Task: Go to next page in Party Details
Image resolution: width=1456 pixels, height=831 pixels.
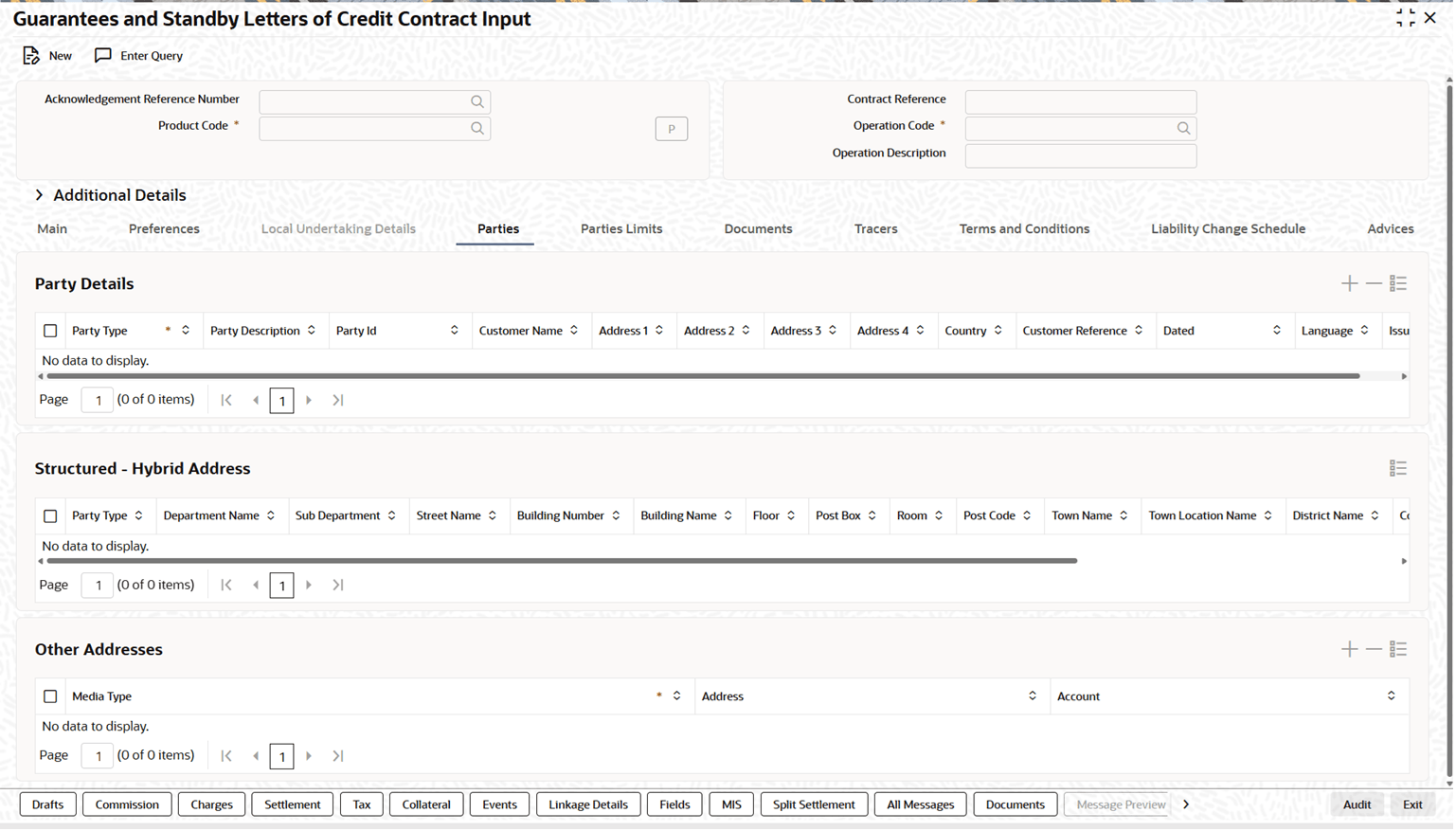Action: coord(309,400)
